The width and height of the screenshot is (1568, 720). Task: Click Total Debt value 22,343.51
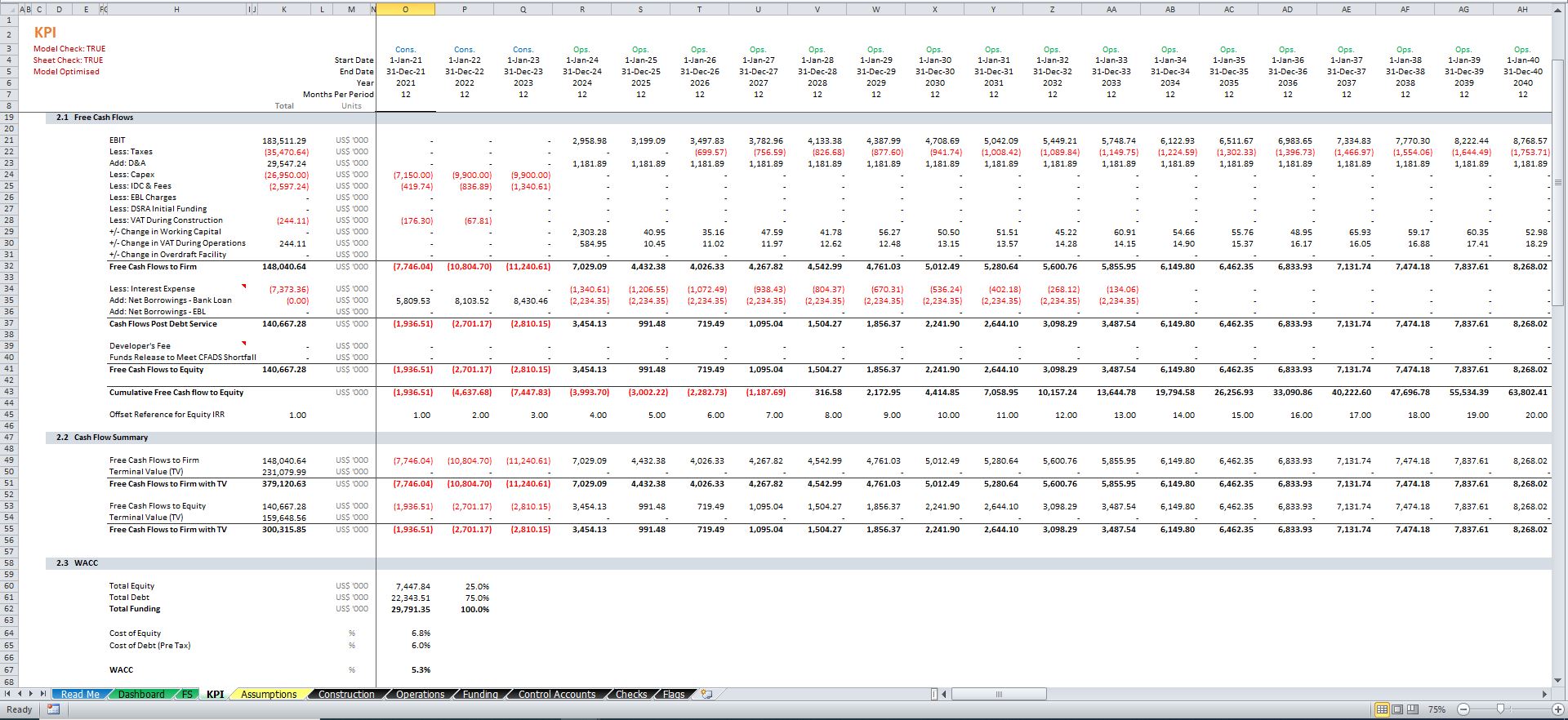click(411, 598)
